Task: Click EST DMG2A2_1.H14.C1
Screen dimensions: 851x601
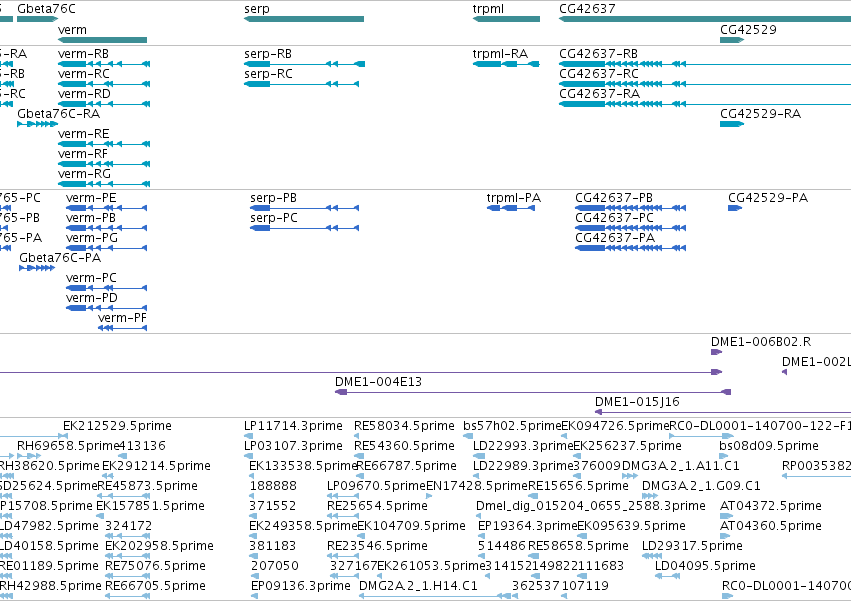Action: tap(418, 586)
